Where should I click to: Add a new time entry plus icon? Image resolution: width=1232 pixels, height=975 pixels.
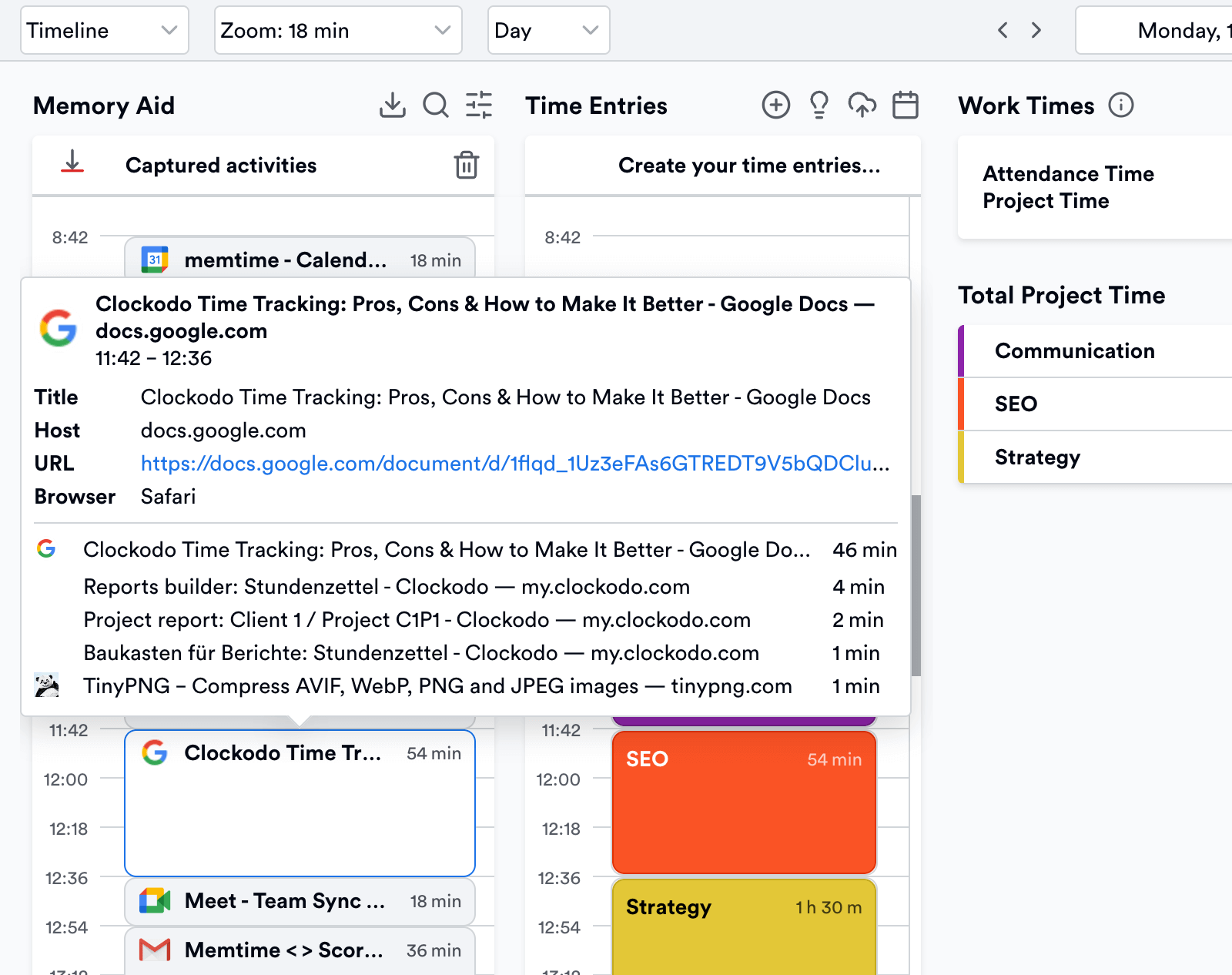(776, 105)
